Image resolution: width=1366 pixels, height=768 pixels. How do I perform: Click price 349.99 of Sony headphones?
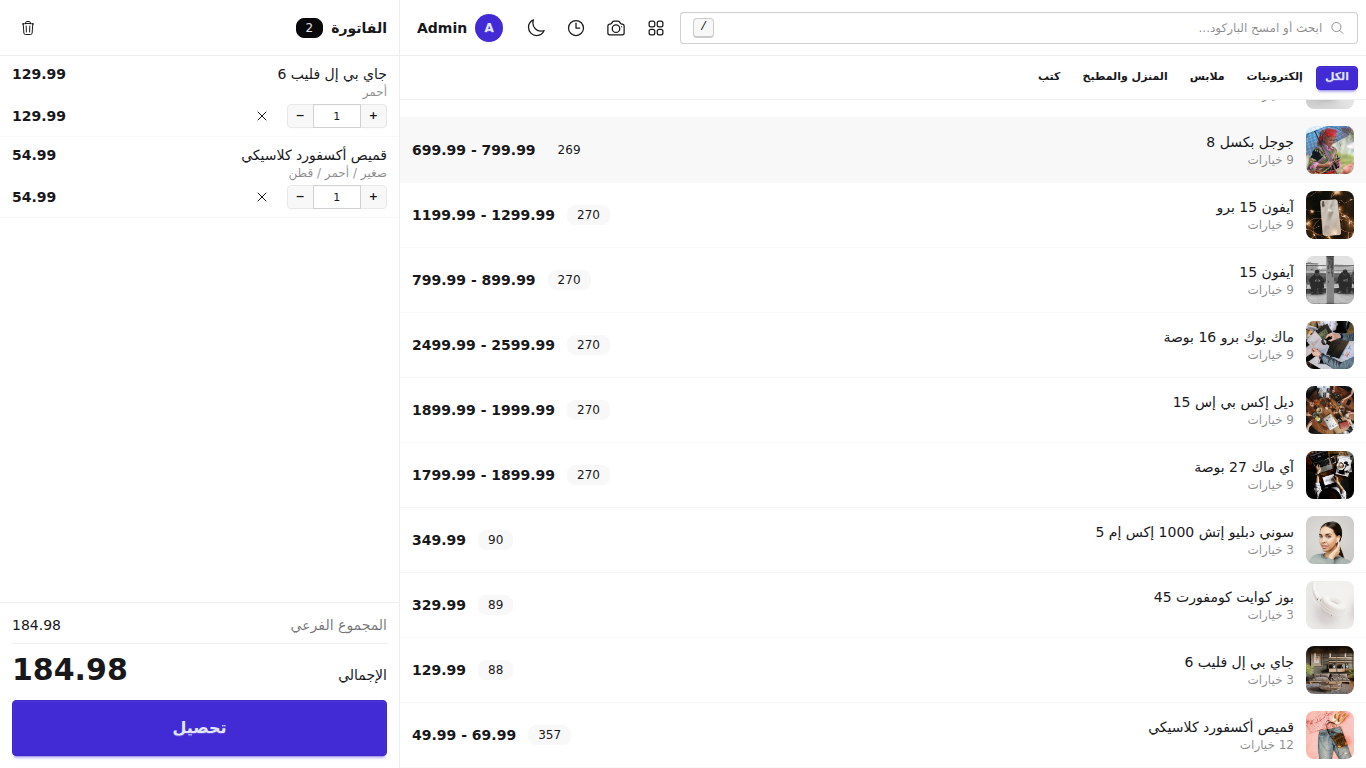tap(439, 540)
